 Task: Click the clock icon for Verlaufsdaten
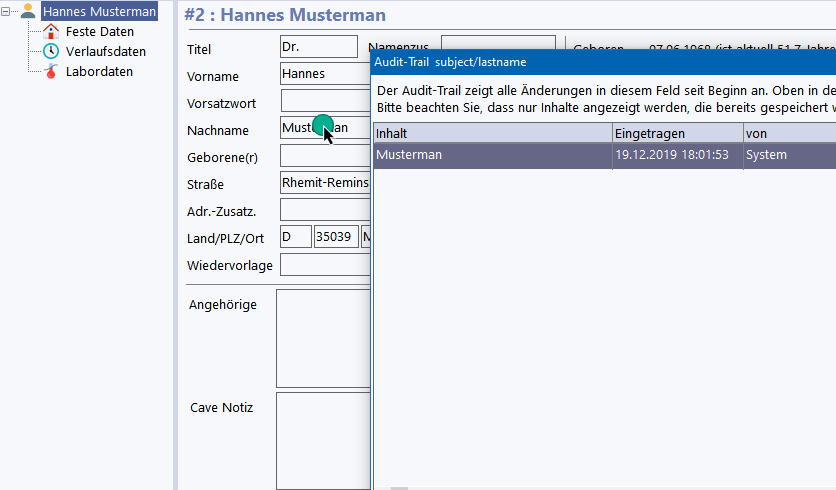point(50,52)
